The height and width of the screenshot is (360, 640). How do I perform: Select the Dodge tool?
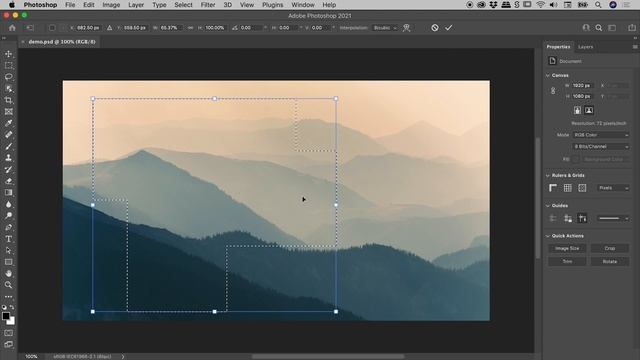point(9,216)
